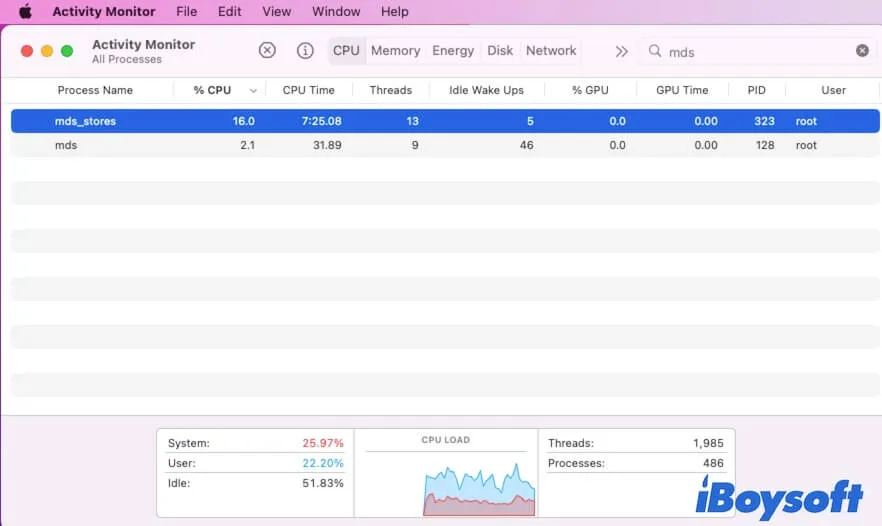Screen dimensions: 882x526
Task: Expand the toolbar overflow chevrons
Action: (621, 51)
